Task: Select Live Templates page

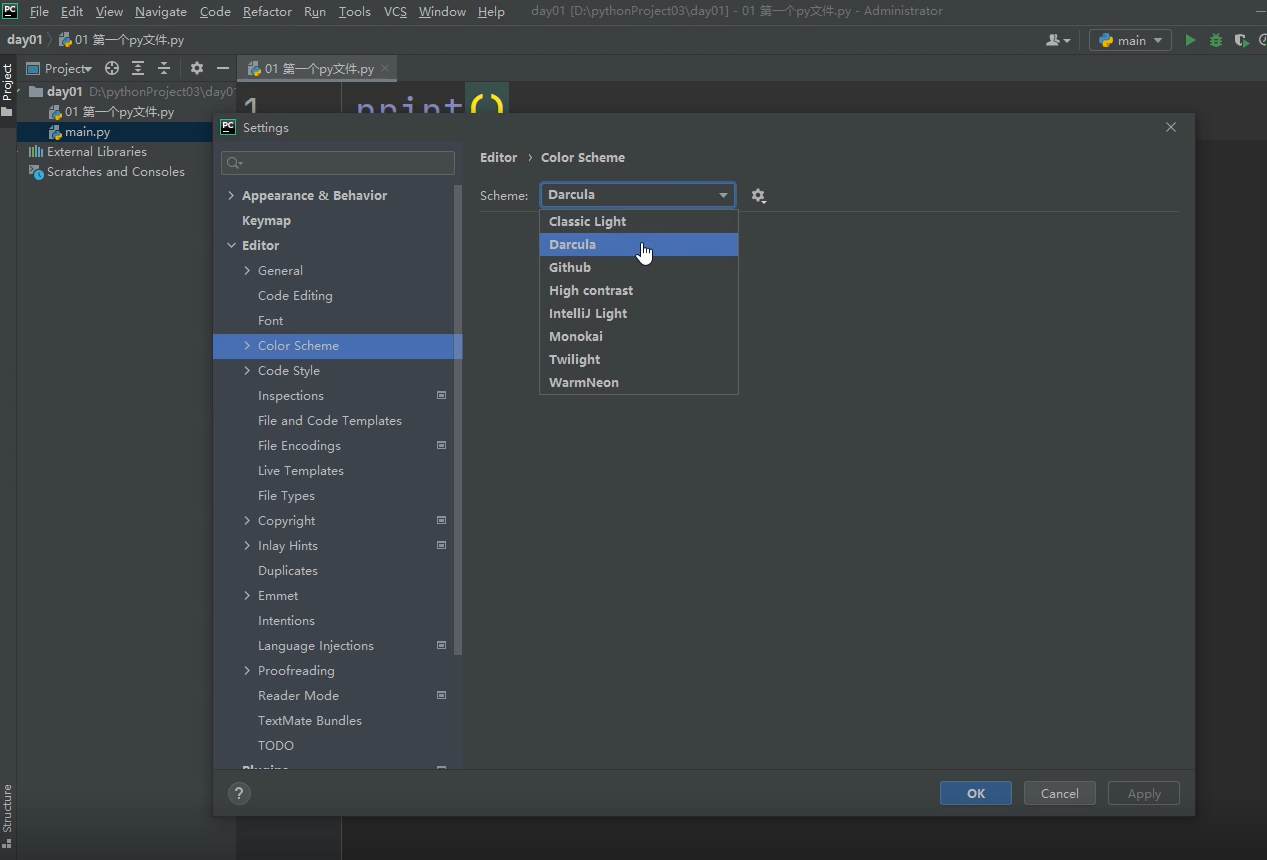Action: tap(301, 470)
